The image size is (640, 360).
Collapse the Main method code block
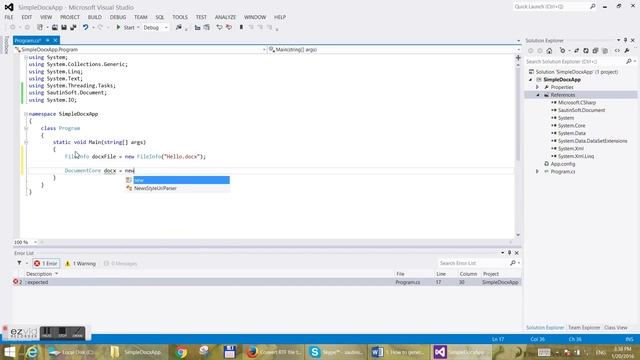(26, 142)
